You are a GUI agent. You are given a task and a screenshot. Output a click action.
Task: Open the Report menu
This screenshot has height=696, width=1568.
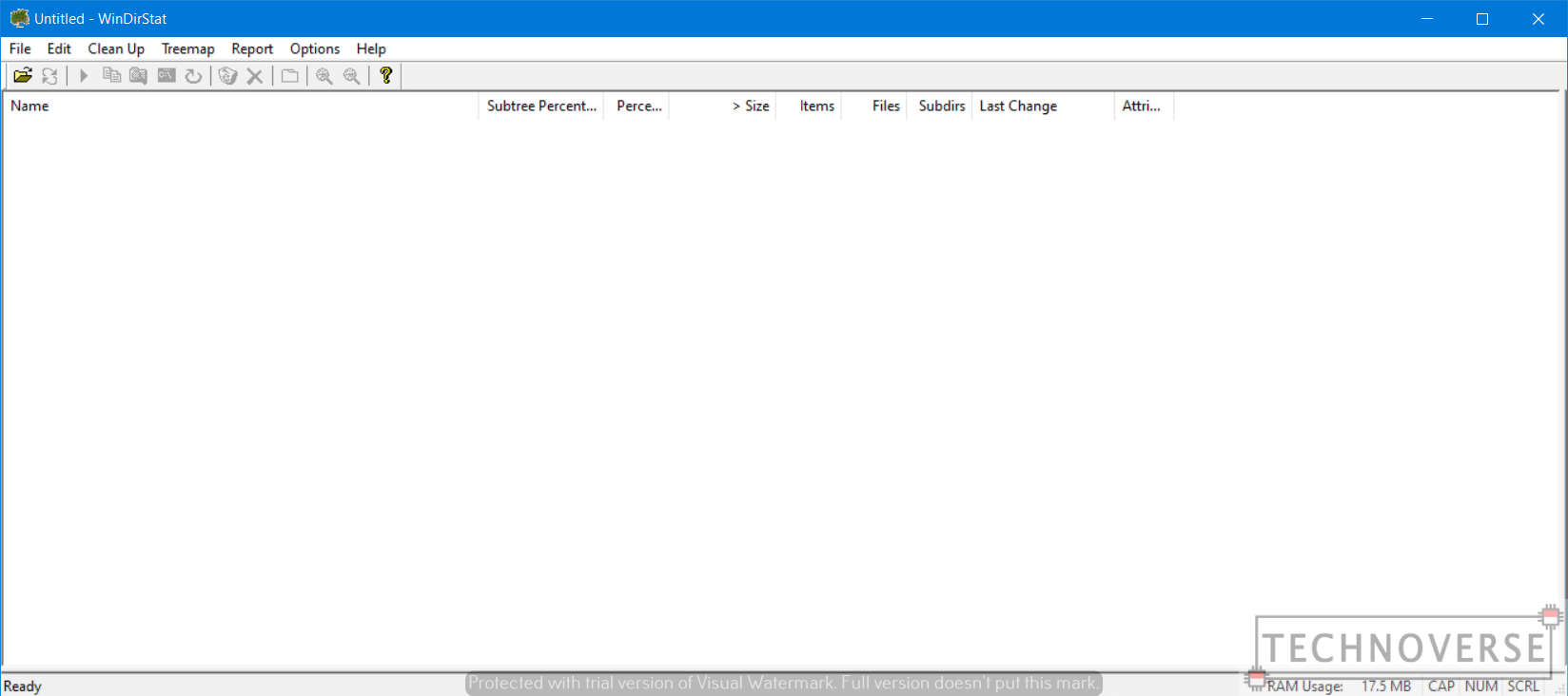[x=252, y=48]
